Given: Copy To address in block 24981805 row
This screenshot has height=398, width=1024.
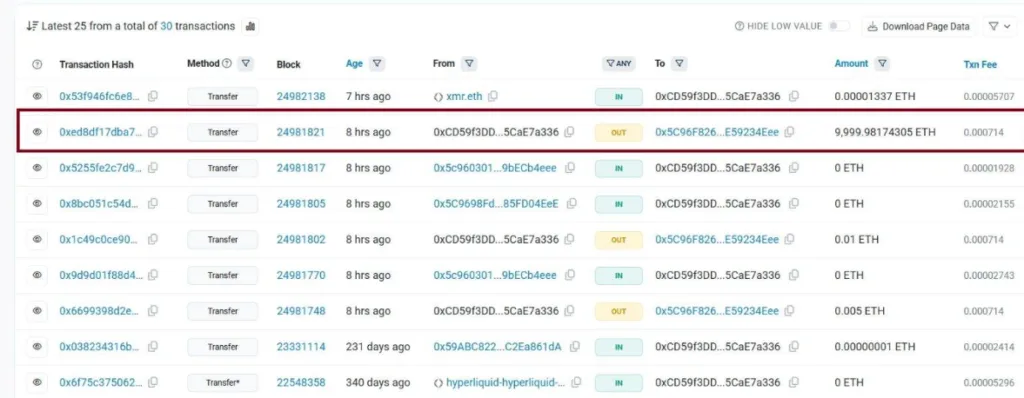Looking at the screenshot, I should point(793,204).
